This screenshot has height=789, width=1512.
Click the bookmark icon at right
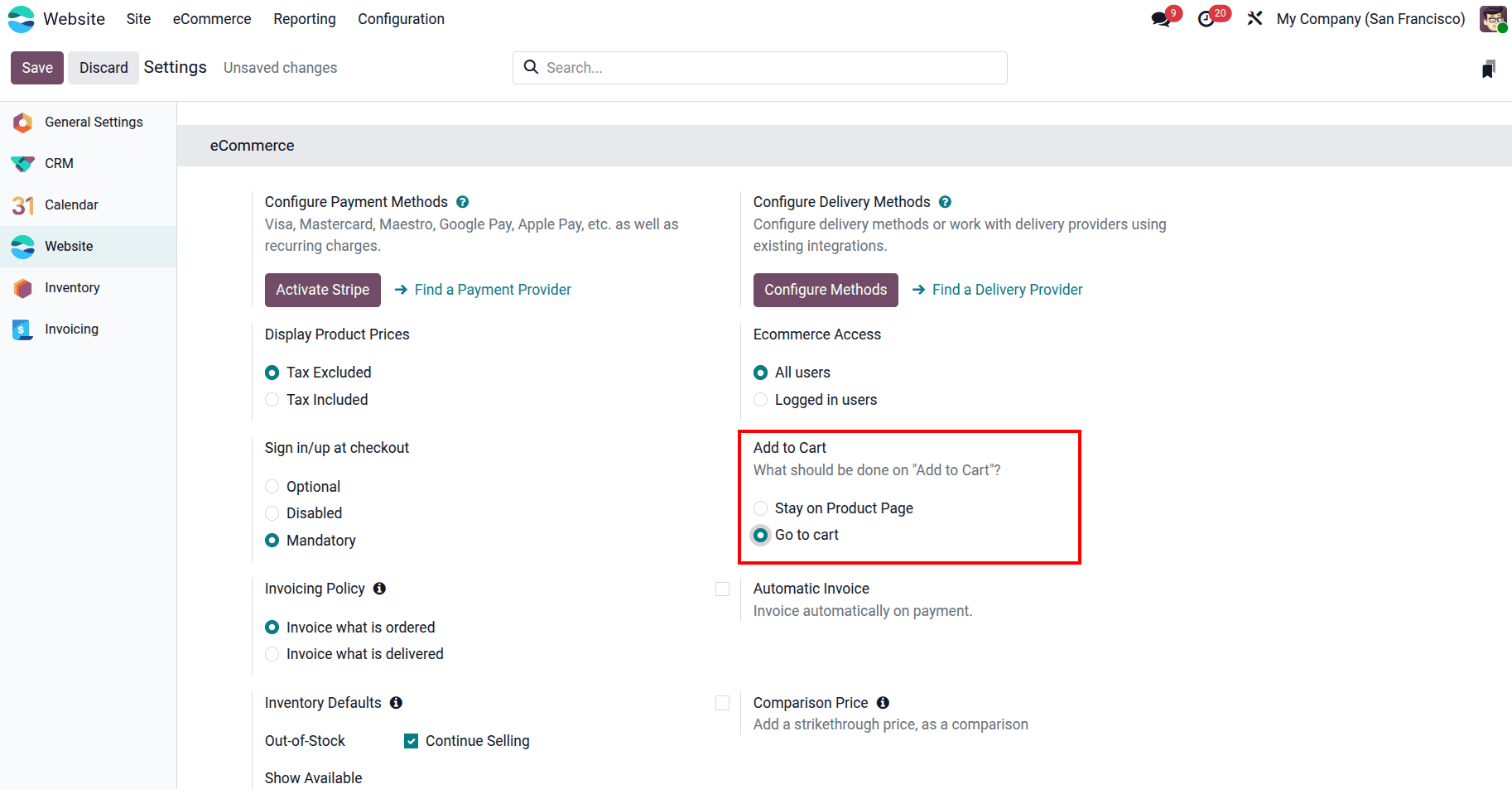(x=1488, y=69)
